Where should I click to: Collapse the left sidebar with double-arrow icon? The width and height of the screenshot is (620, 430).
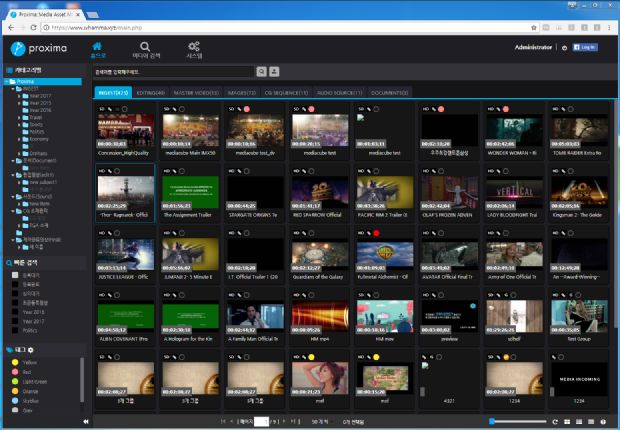86,422
